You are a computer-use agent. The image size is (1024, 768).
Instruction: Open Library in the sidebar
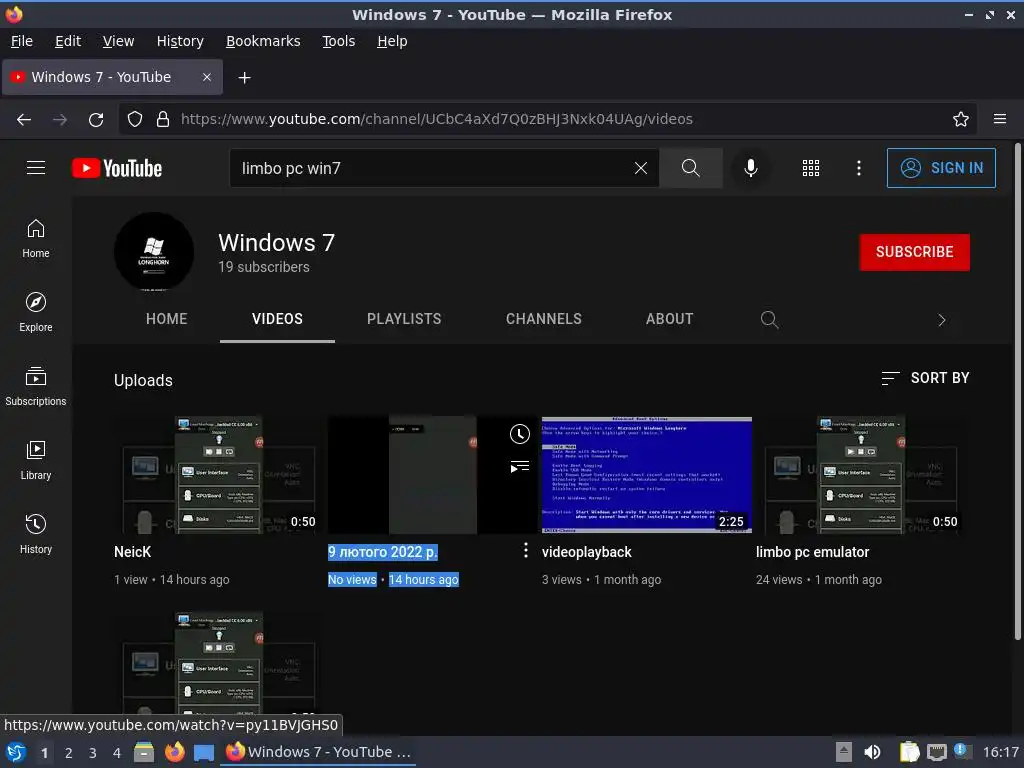(36, 460)
